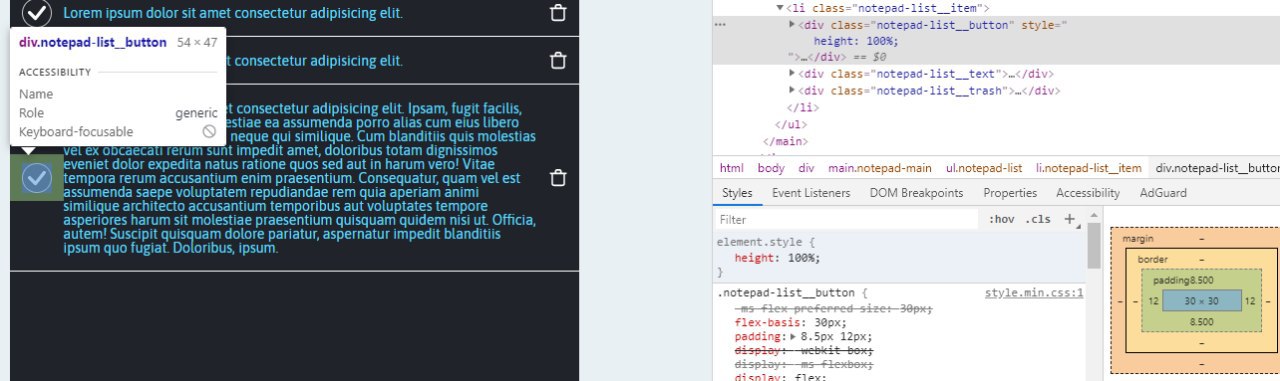The image size is (1280, 381).
Task: Expand the padding shorthand triangle
Action: [x=794, y=338]
